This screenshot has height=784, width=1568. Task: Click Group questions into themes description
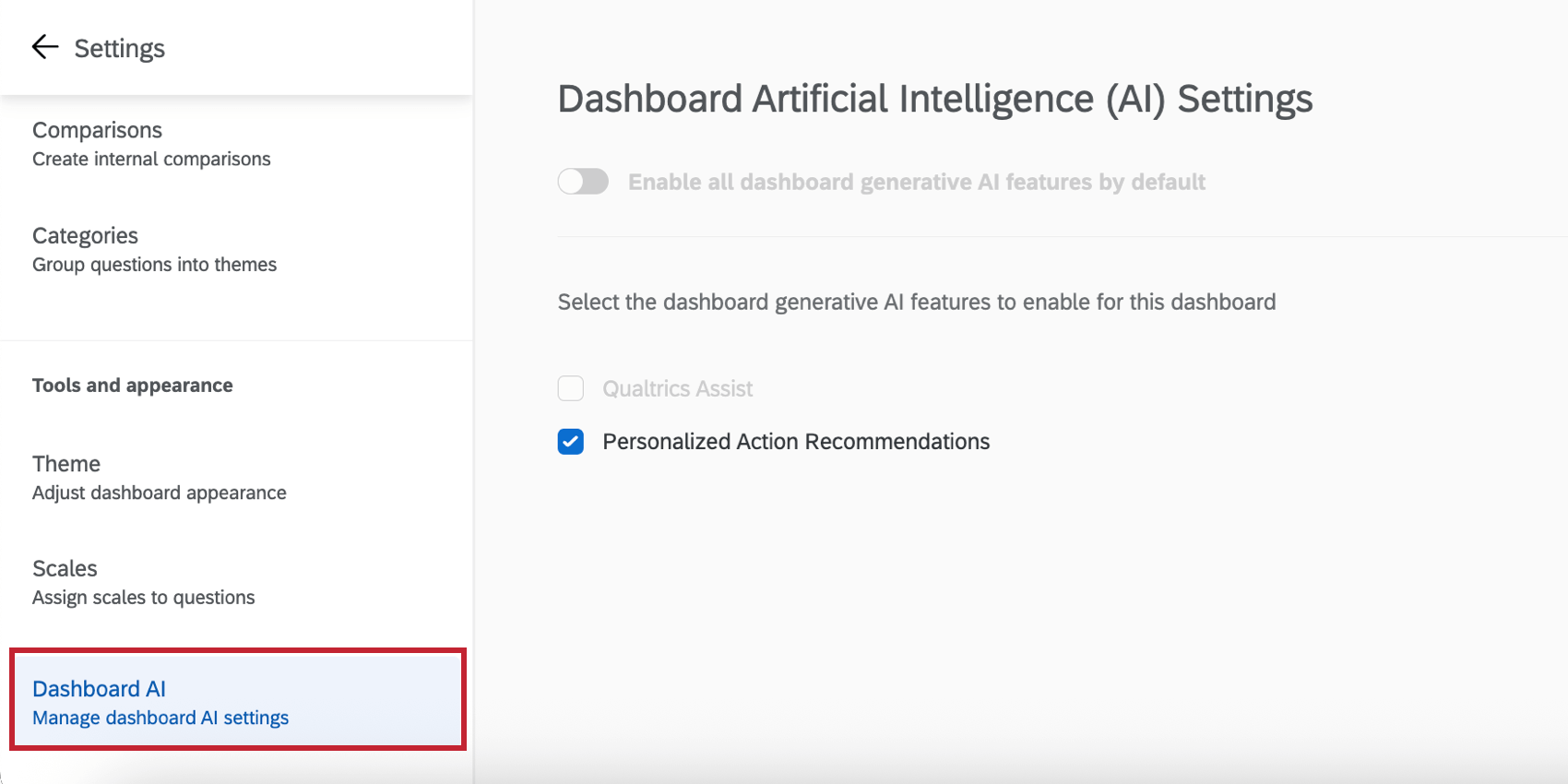154,265
